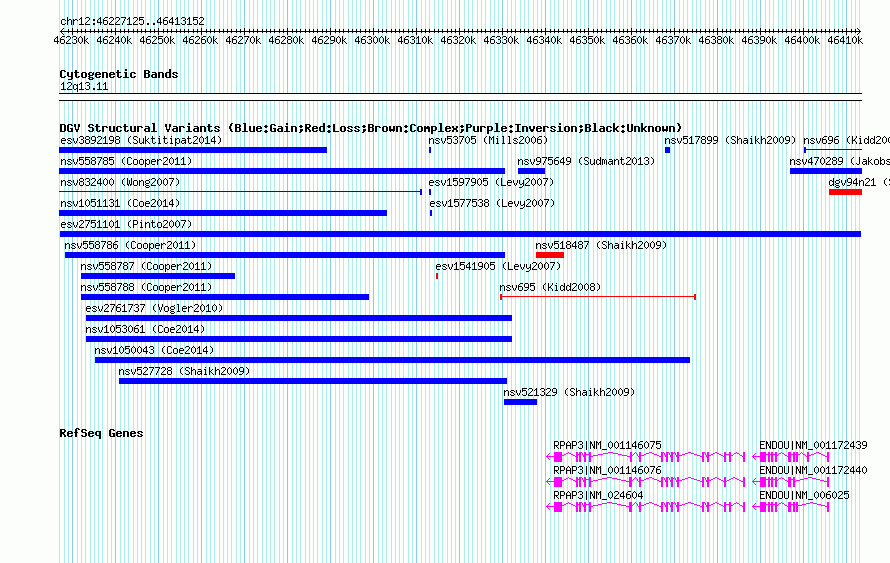Click the 12q13.11 band line

[x=460, y=97]
